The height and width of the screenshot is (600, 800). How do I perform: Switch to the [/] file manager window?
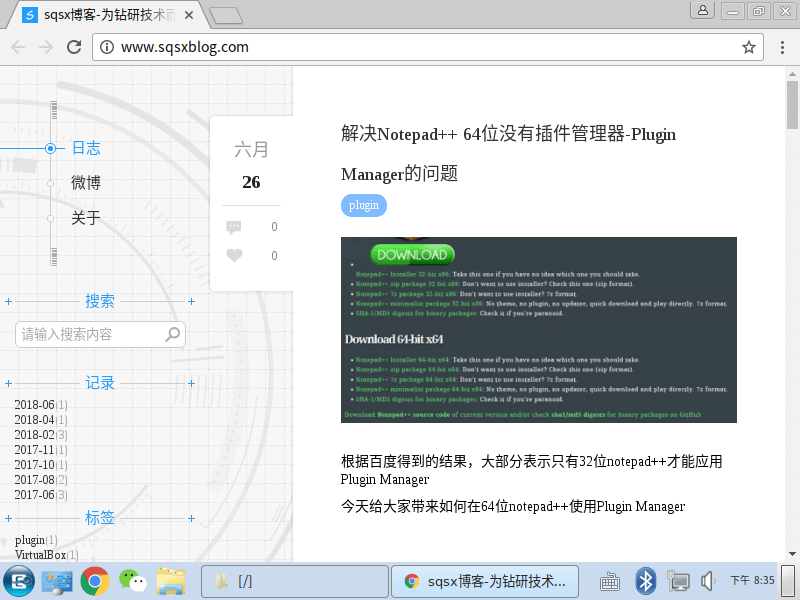[x=294, y=582]
